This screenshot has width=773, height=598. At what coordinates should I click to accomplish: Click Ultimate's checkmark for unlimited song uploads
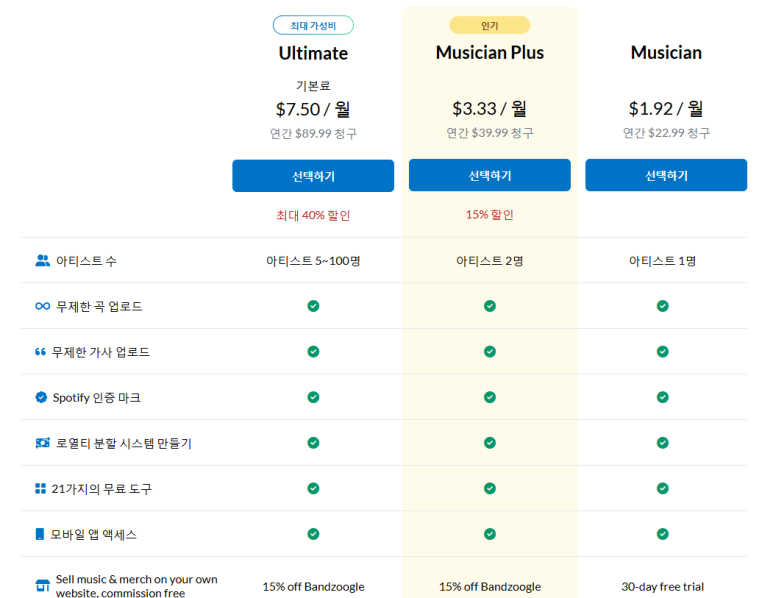pos(313,306)
